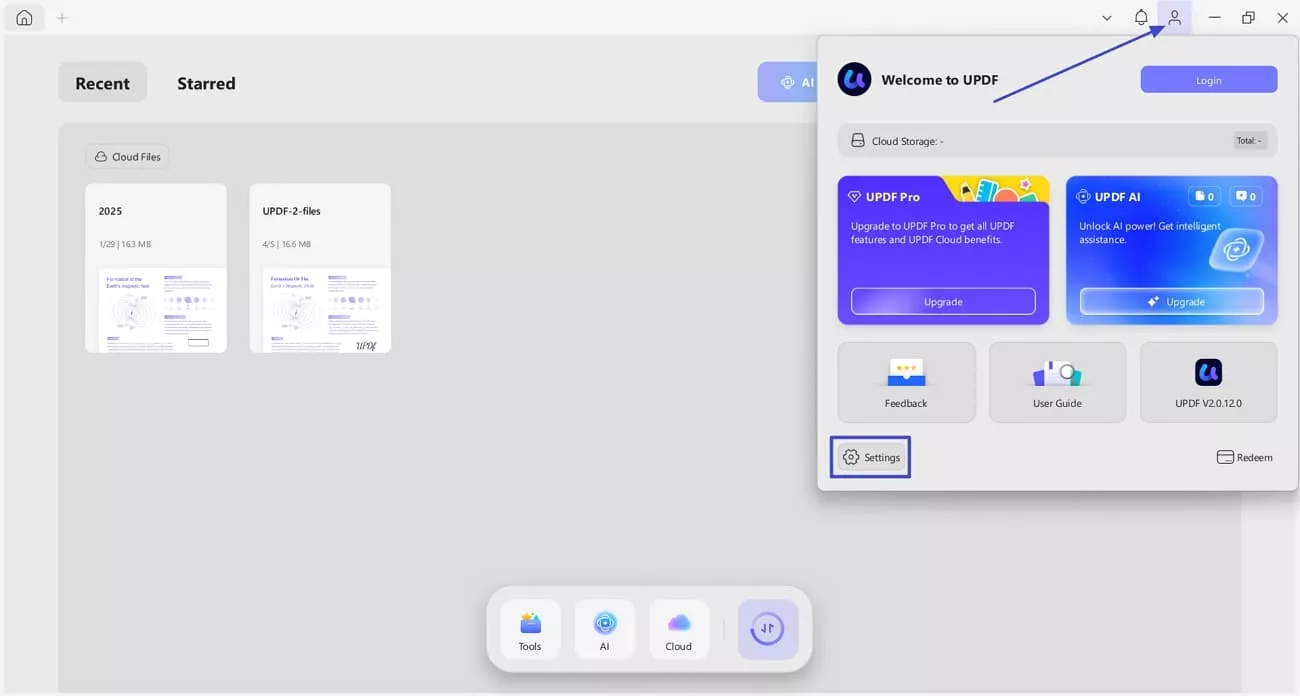Screen dimensions: 1300x696
Task: Click the AI button behind the panel
Action: [x=788, y=82]
